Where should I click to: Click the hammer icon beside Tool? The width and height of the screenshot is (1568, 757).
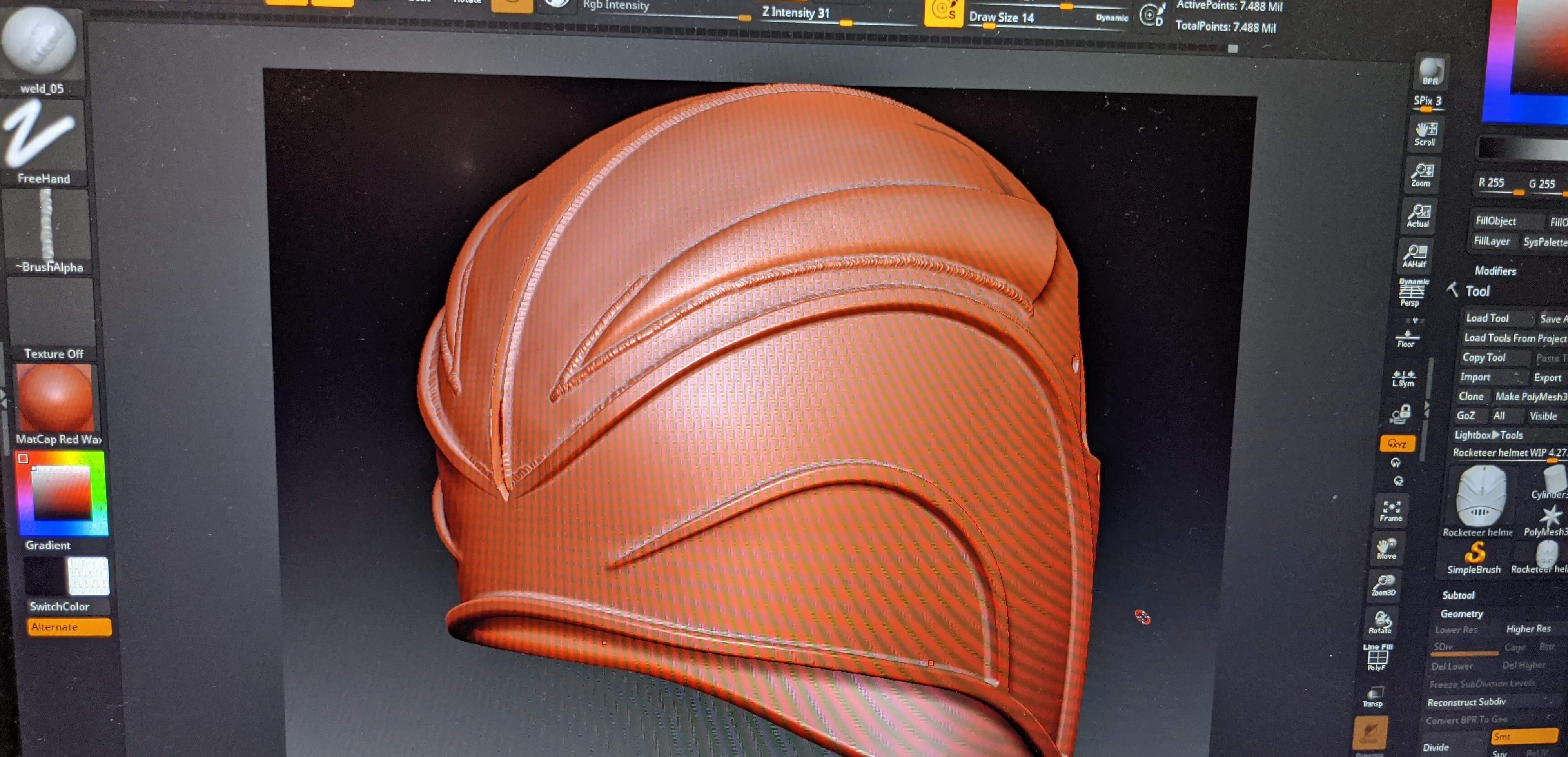(1453, 289)
